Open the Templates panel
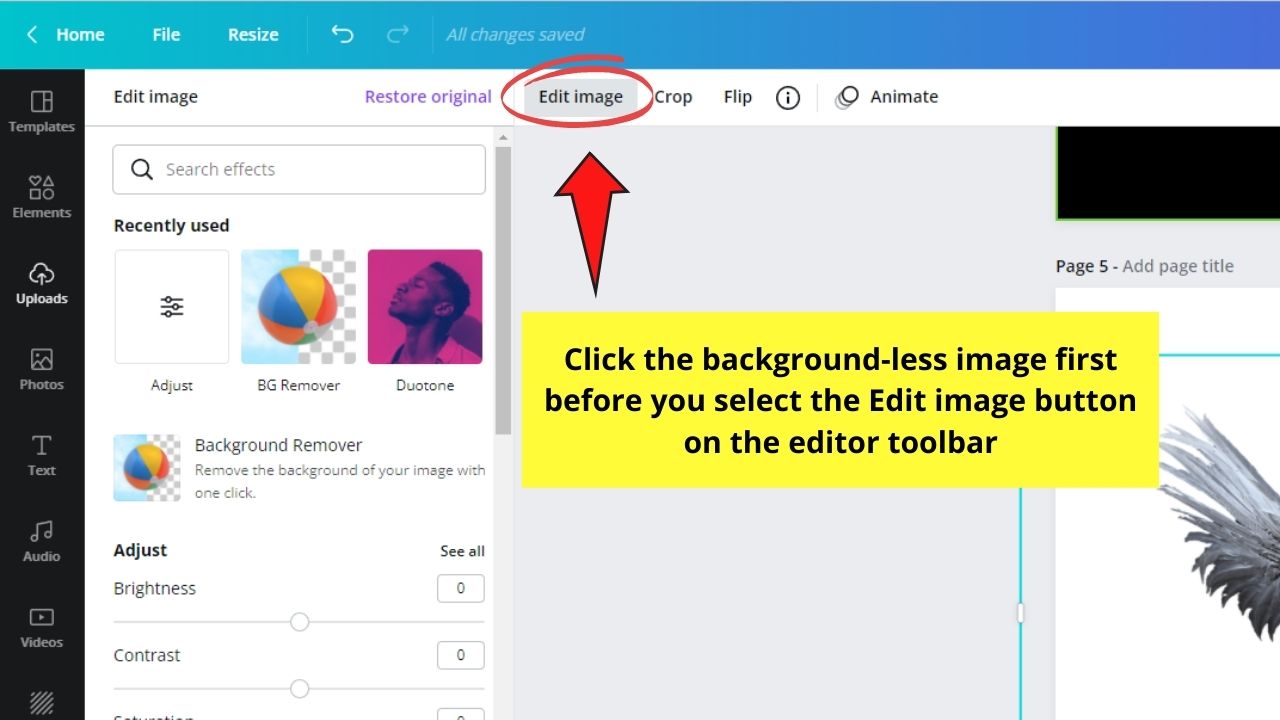 click(41, 110)
